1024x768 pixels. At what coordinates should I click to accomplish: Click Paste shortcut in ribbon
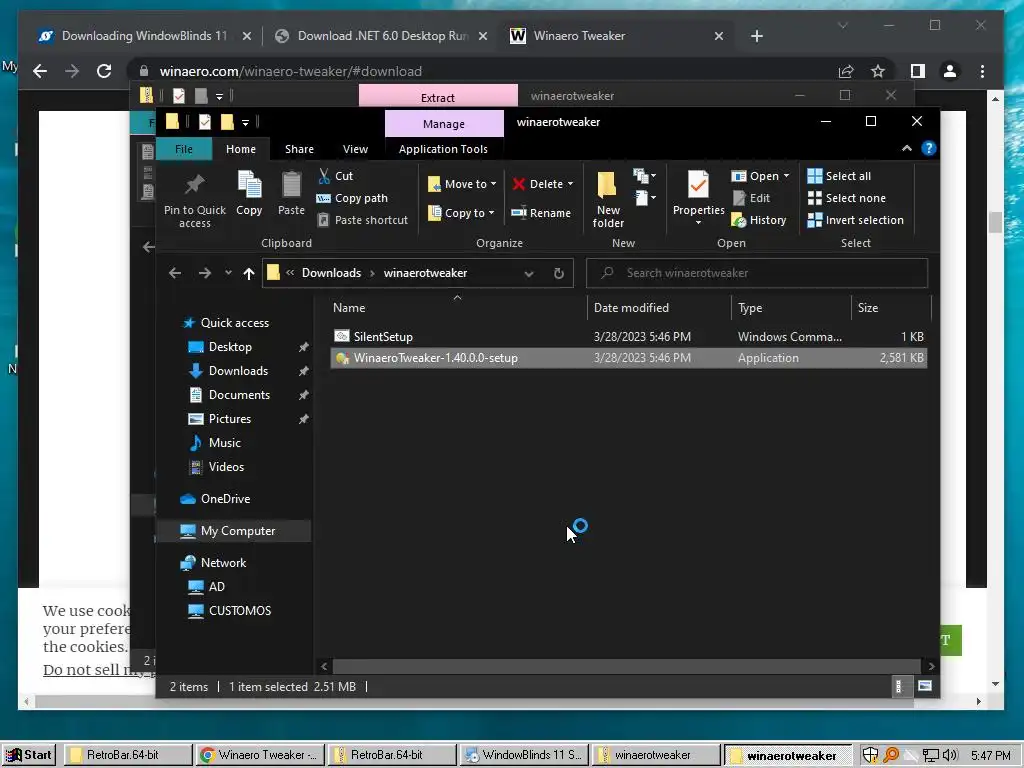pos(363,220)
